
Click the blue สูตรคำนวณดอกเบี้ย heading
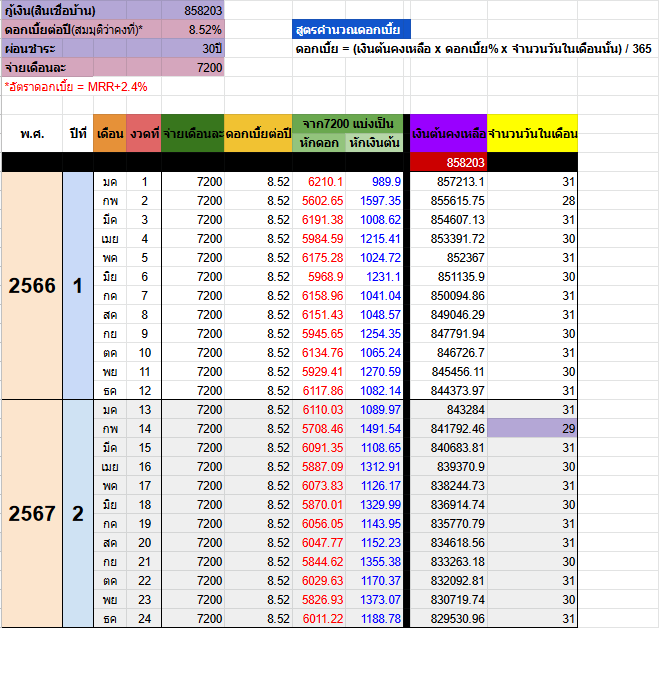[351, 29]
